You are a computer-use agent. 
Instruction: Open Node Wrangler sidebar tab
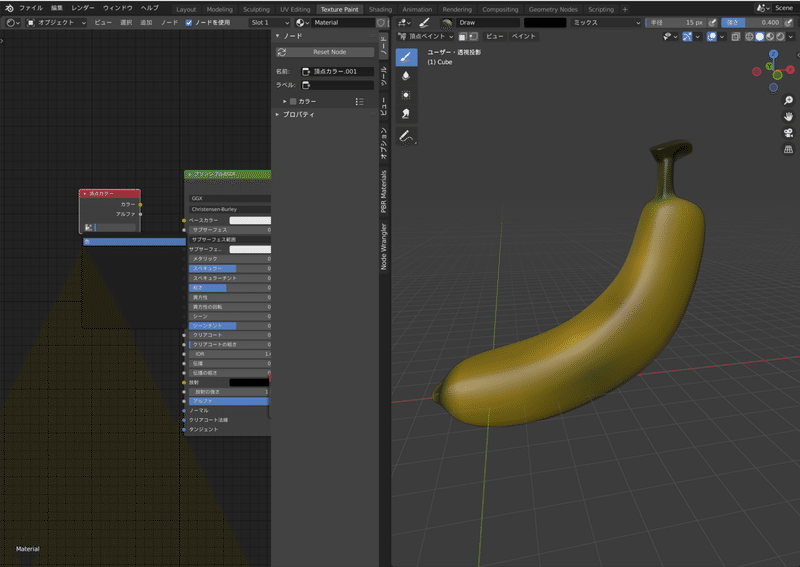click(x=384, y=247)
